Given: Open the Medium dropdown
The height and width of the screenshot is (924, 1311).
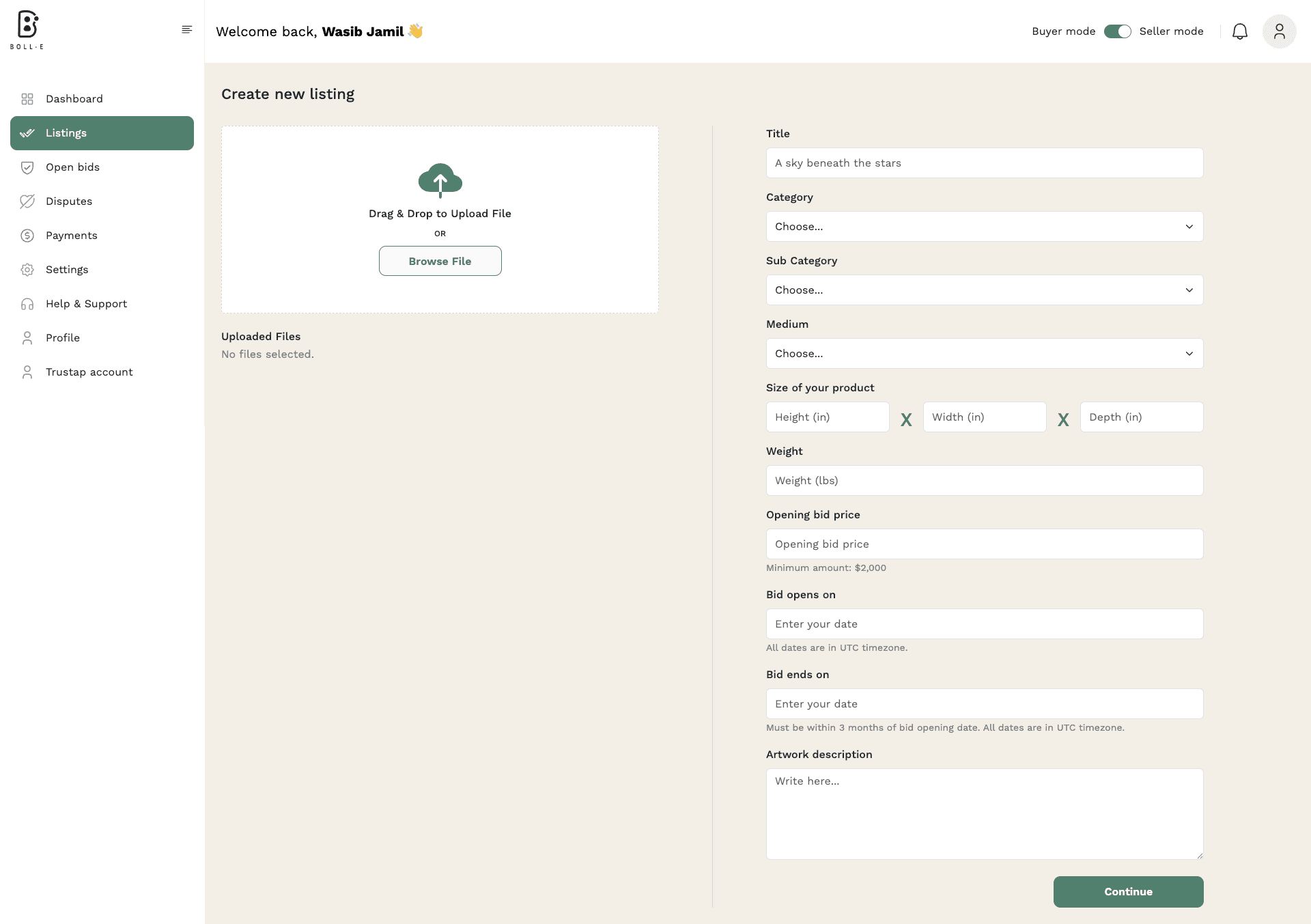Looking at the screenshot, I should coord(984,354).
